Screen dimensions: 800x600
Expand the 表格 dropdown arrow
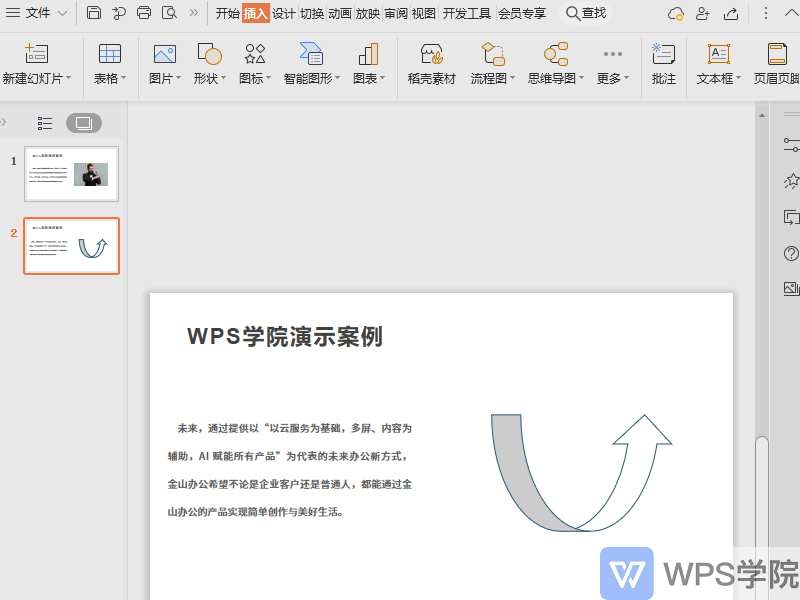(123, 78)
